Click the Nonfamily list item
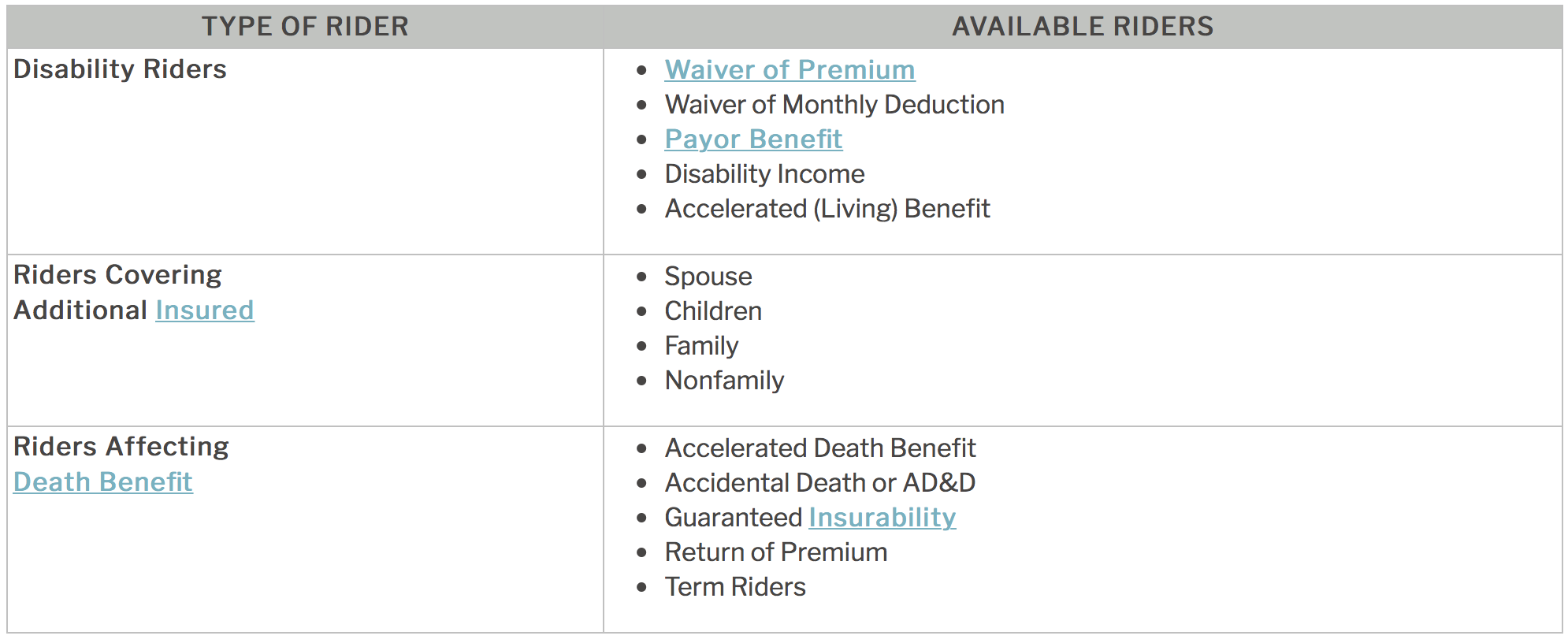Image resolution: width=1568 pixels, height=643 pixels. [724, 380]
